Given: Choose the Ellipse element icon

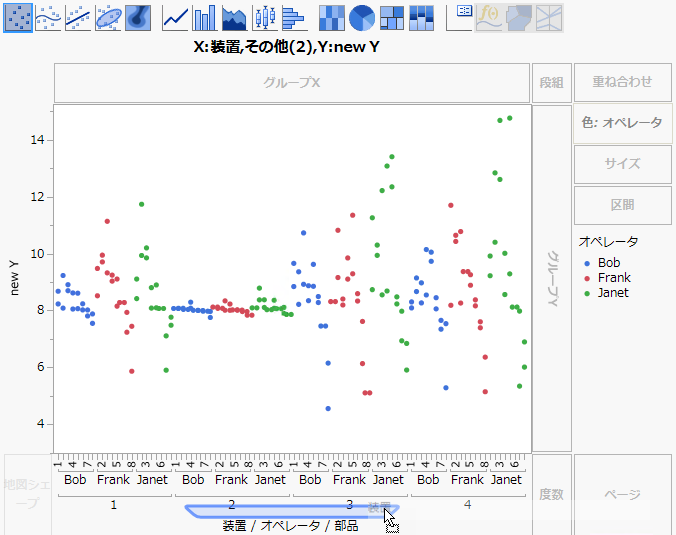Looking at the screenshot, I should pyautogui.click(x=108, y=17).
